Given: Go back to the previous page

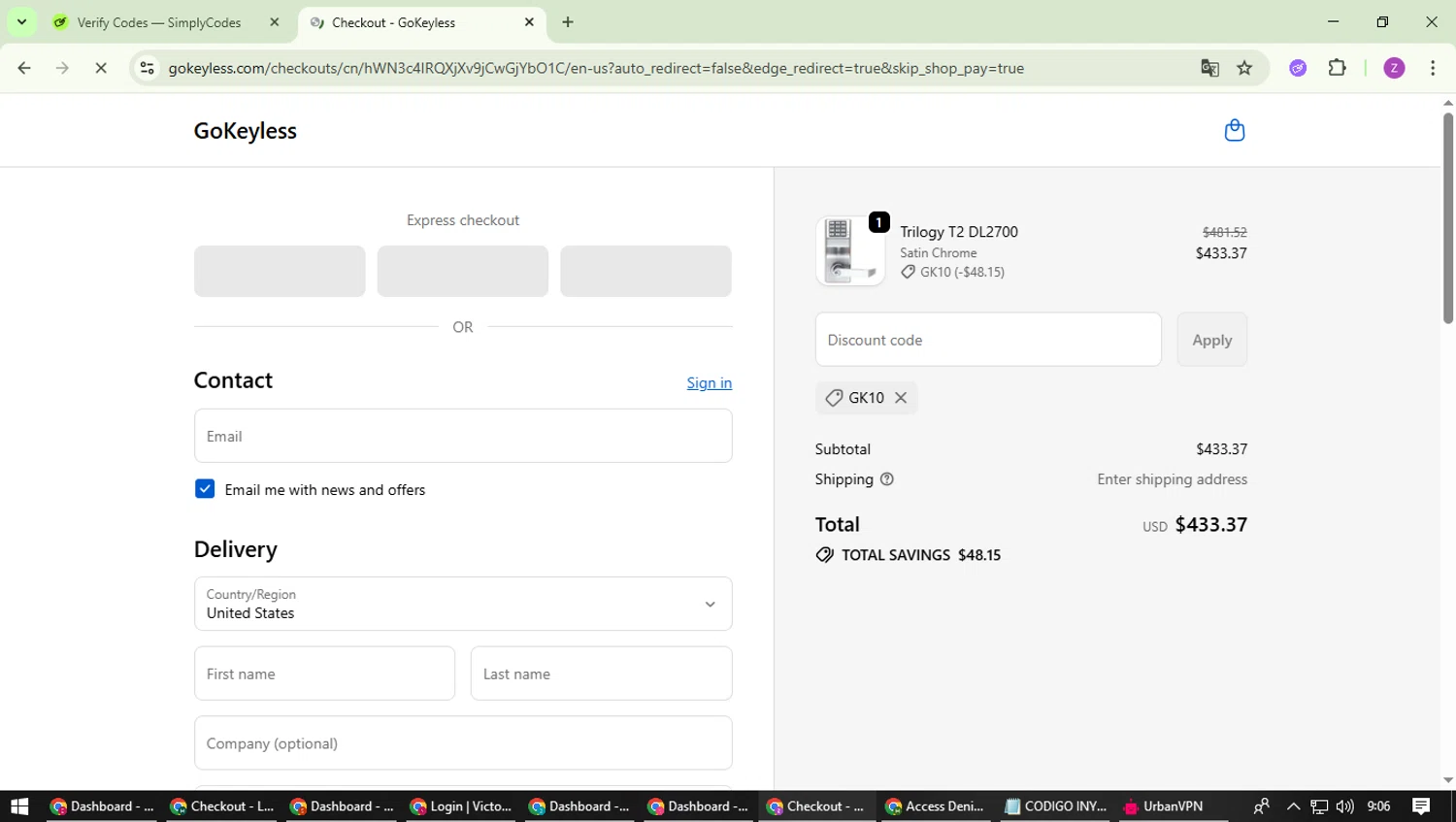Looking at the screenshot, I should point(24,68).
